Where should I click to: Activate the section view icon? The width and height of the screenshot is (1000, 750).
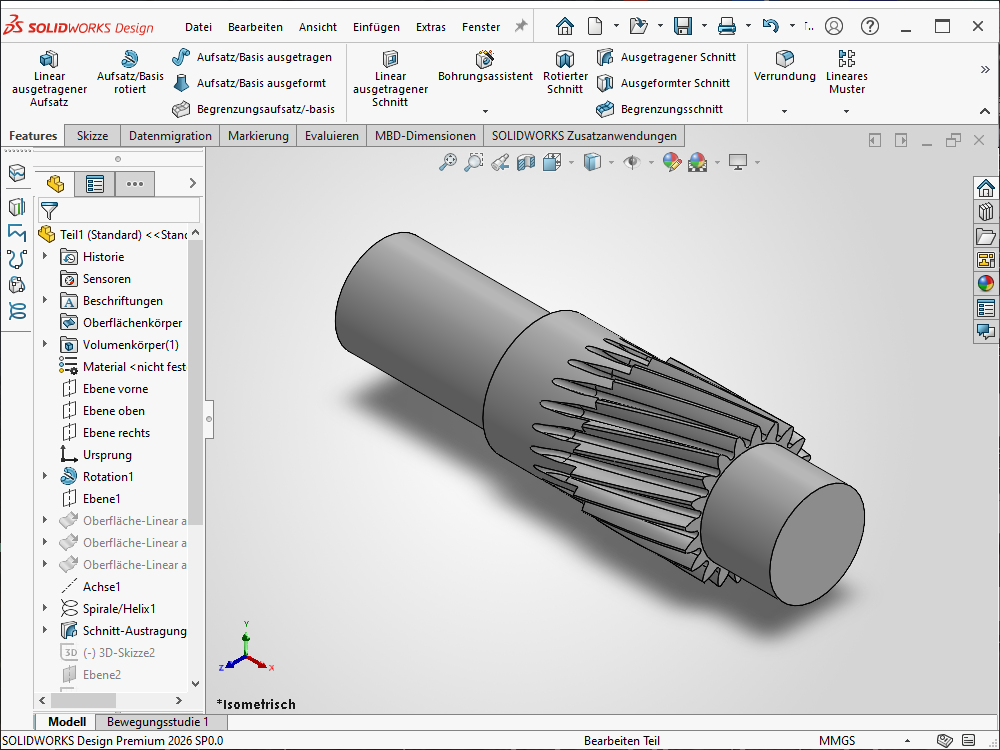[x=525, y=161]
